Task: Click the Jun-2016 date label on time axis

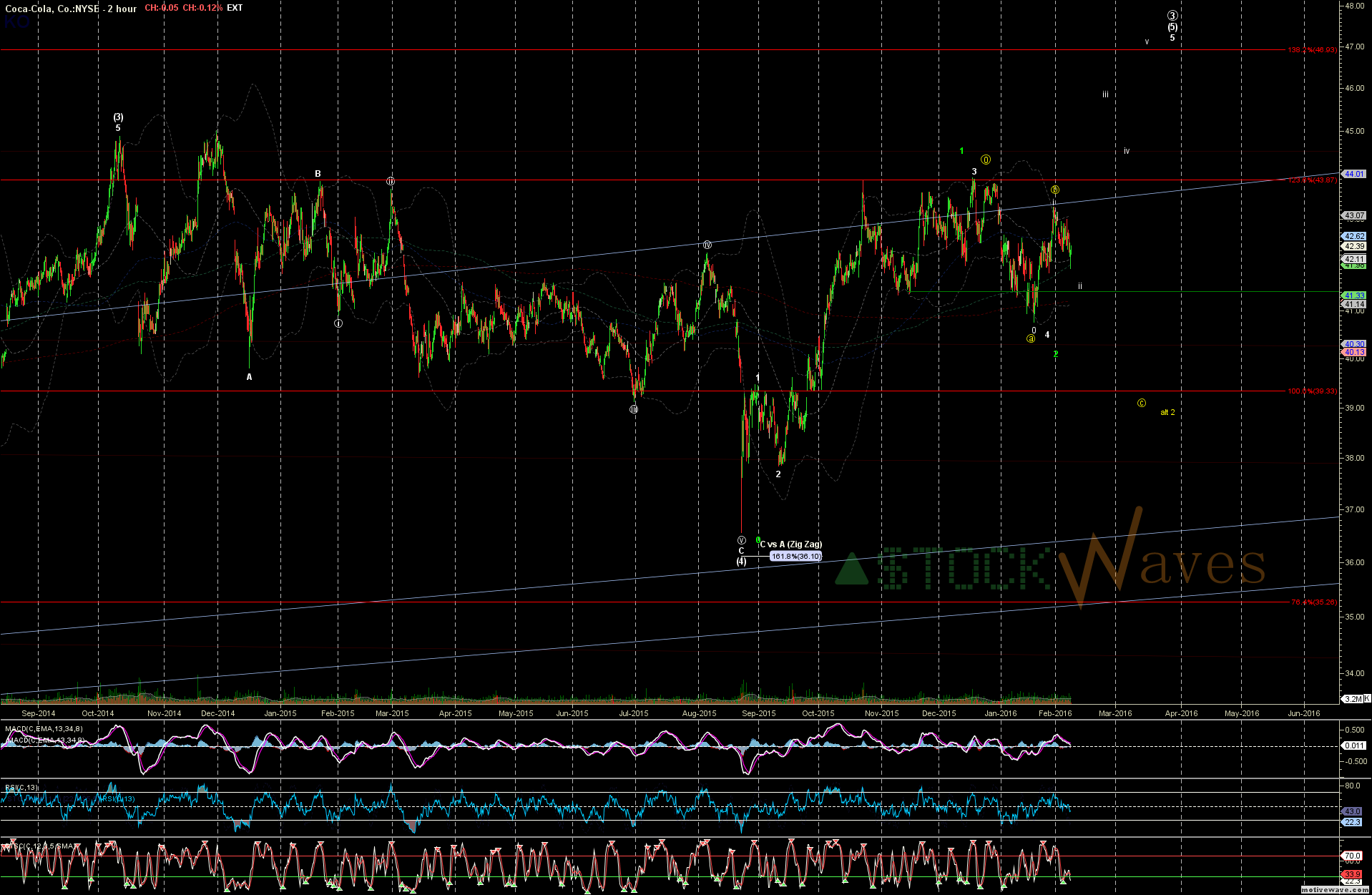Action: point(1304,713)
